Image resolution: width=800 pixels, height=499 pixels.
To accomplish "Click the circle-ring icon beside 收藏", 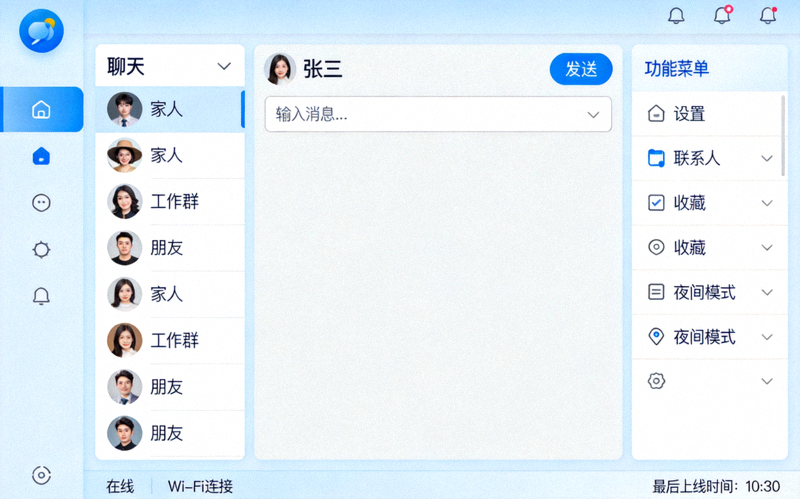I will click(656, 247).
